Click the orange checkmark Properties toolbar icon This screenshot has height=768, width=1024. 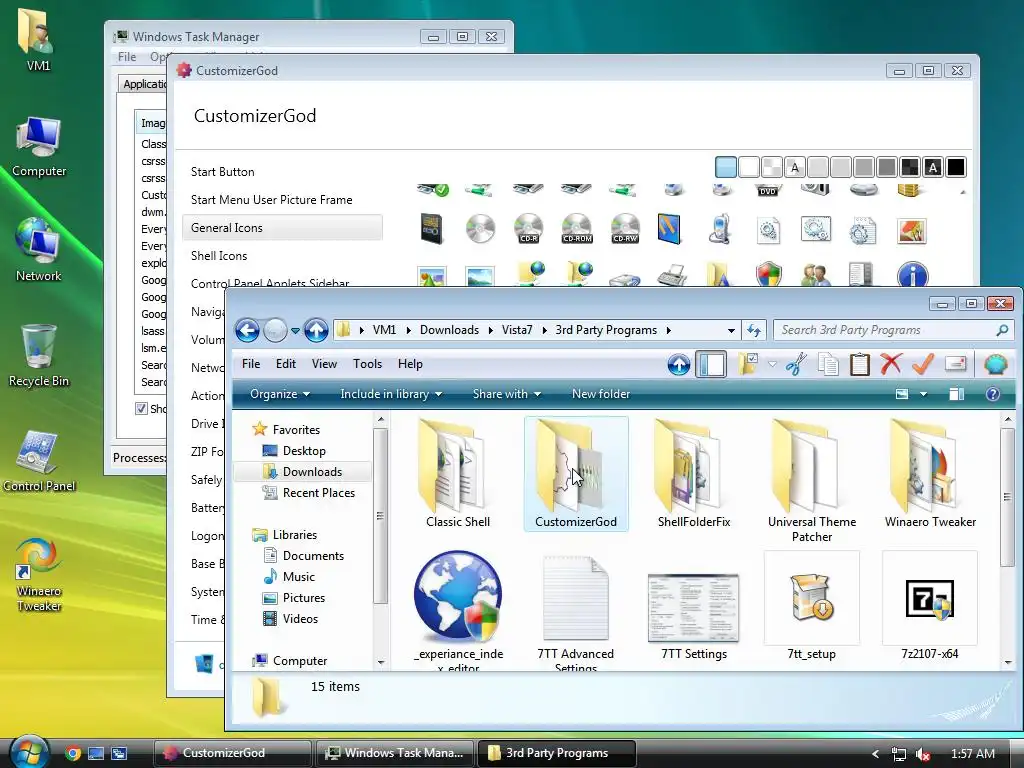[x=923, y=364]
